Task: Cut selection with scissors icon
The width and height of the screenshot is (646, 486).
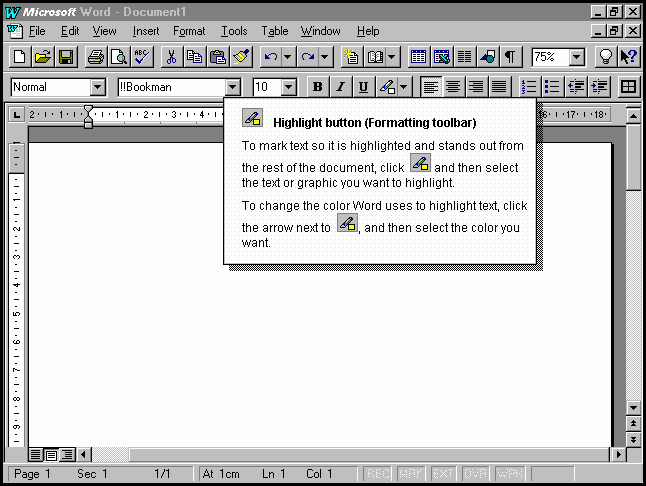Action: click(171, 56)
